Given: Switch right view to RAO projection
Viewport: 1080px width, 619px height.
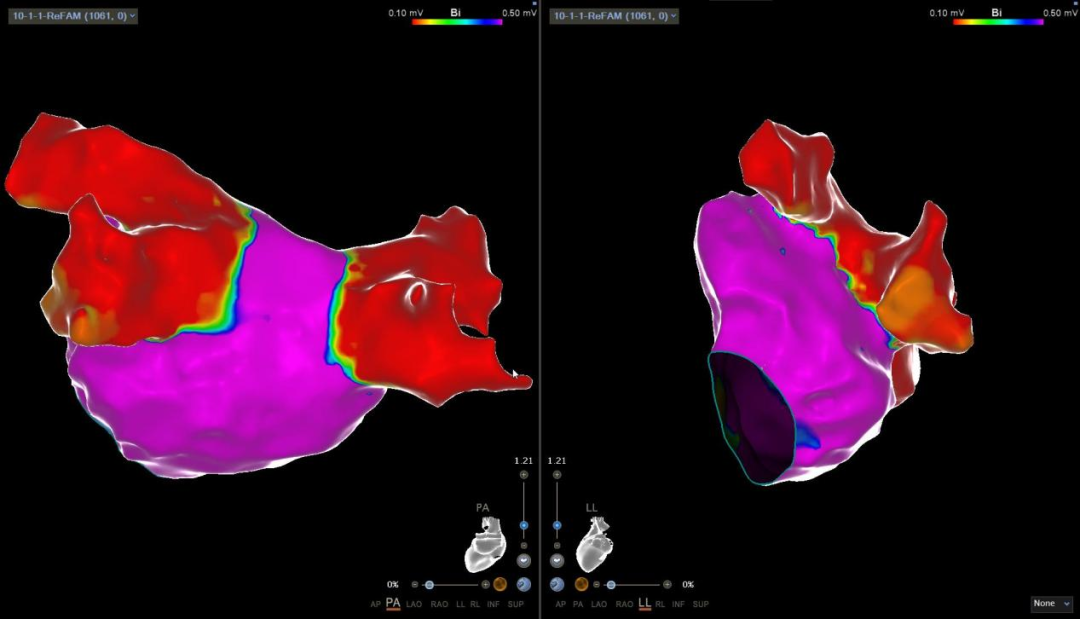Looking at the screenshot, I should click(624, 604).
